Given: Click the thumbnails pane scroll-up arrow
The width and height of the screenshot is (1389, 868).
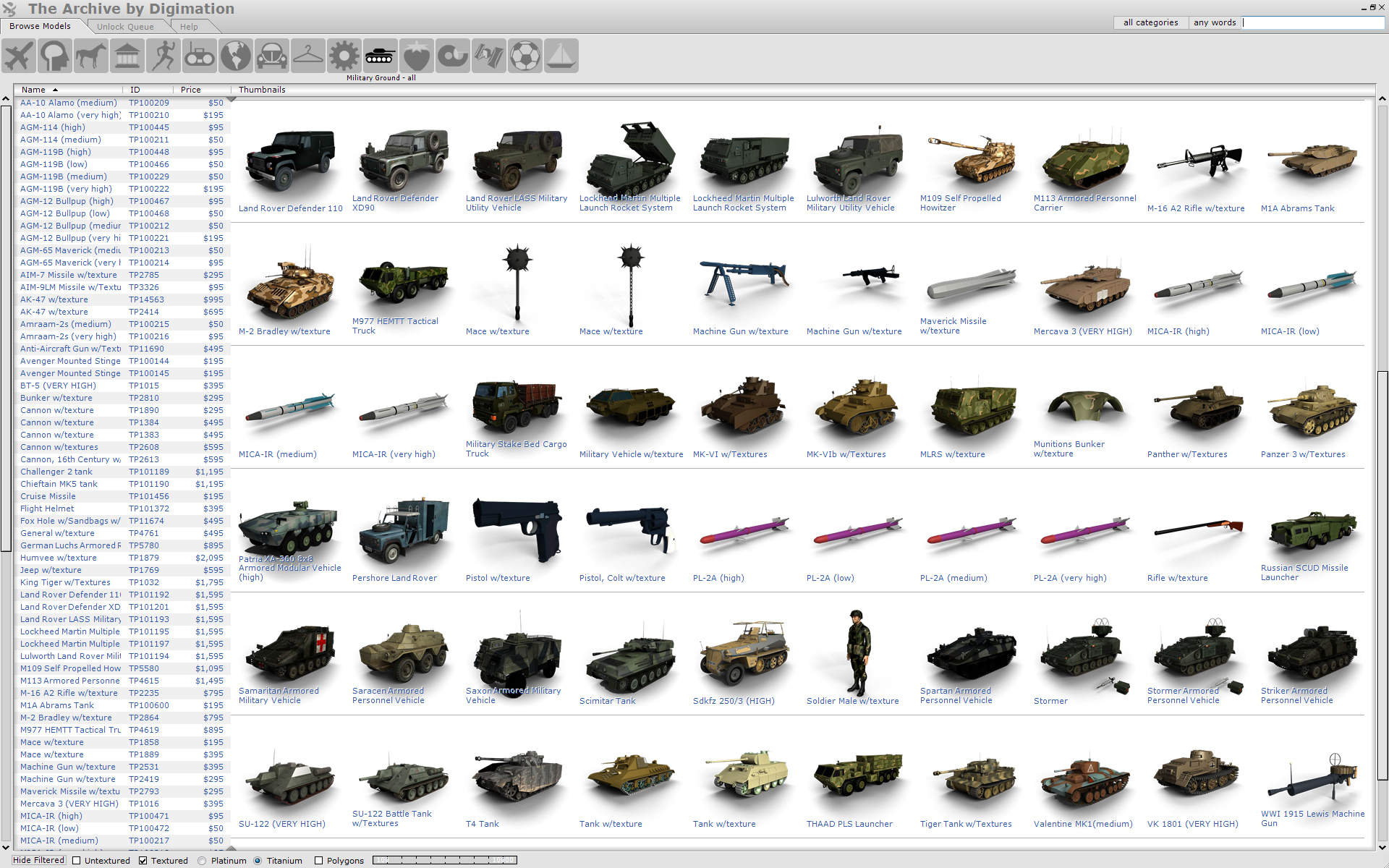Looking at the screenshot, I should (x=1382, y=98).
